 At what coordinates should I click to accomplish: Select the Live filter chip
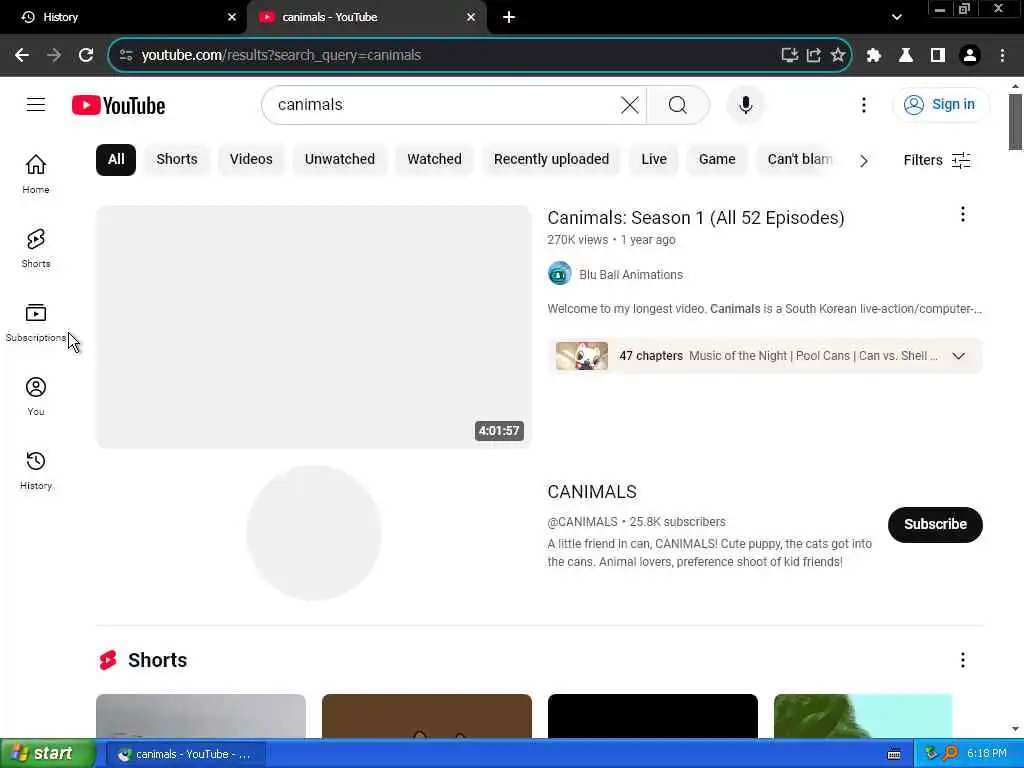[654, 159]
